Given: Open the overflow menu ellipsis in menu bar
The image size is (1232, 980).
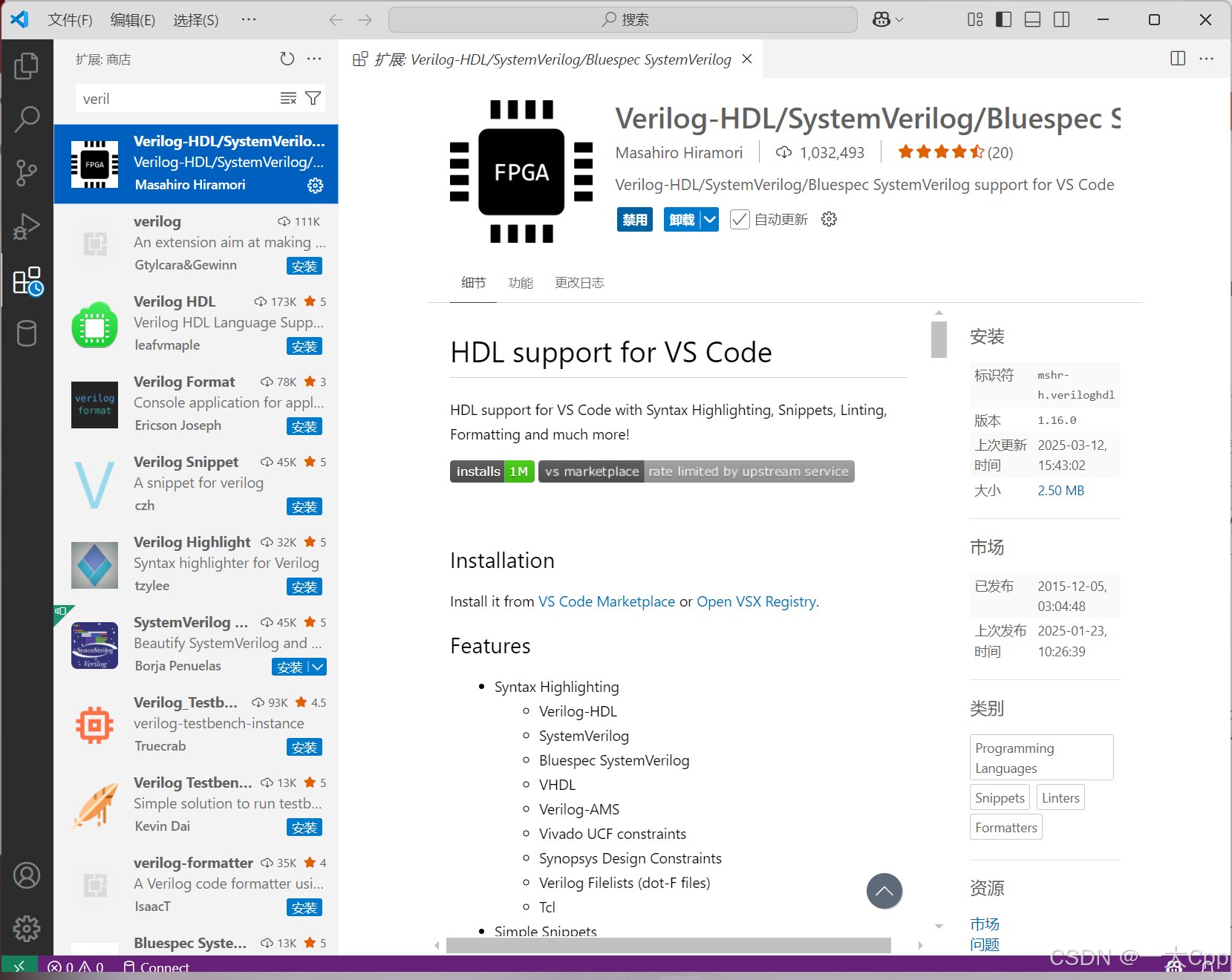Looking at the screenshot, I should pos(249,20).
